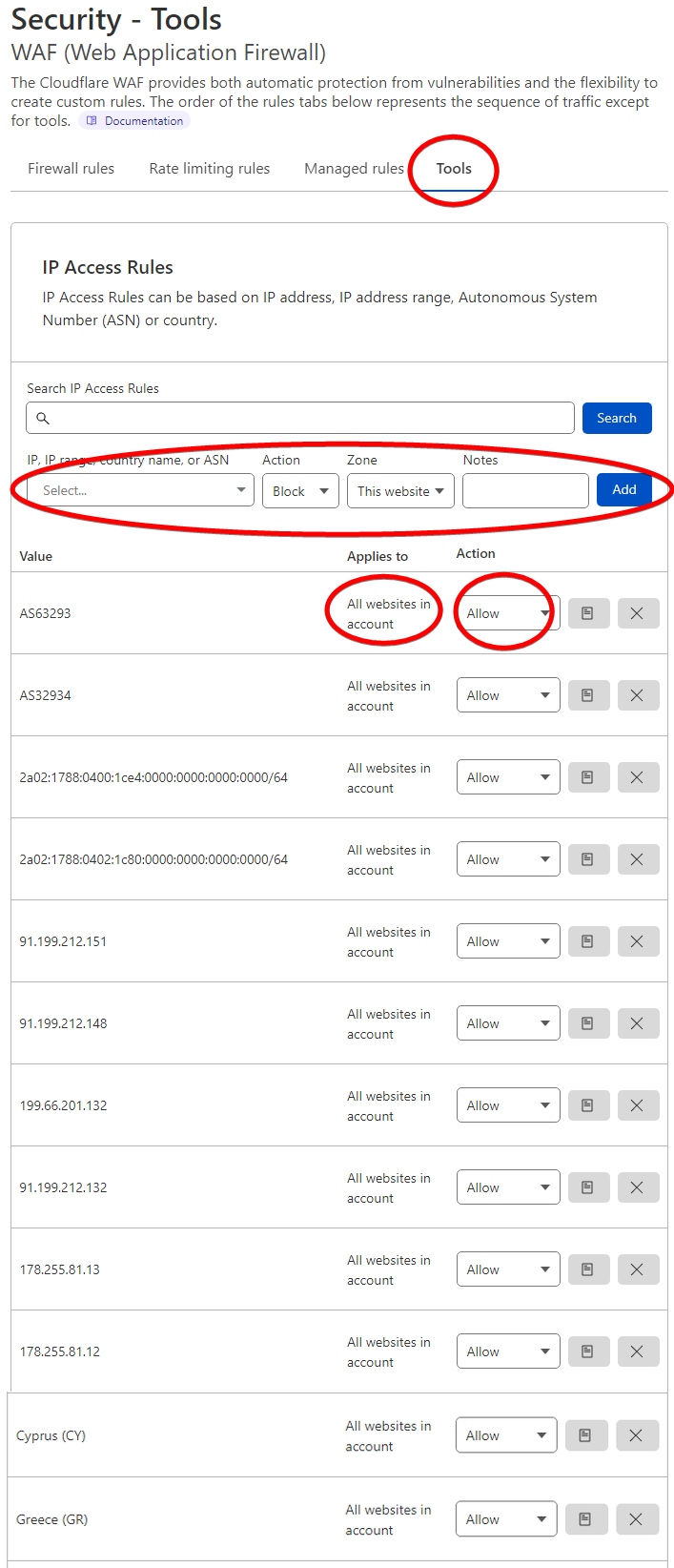This screenshot has height=1568, width=674.
Task: Open notes for 2a02:1788:0400:1ce4 rule
Action: tap(588, 777)
